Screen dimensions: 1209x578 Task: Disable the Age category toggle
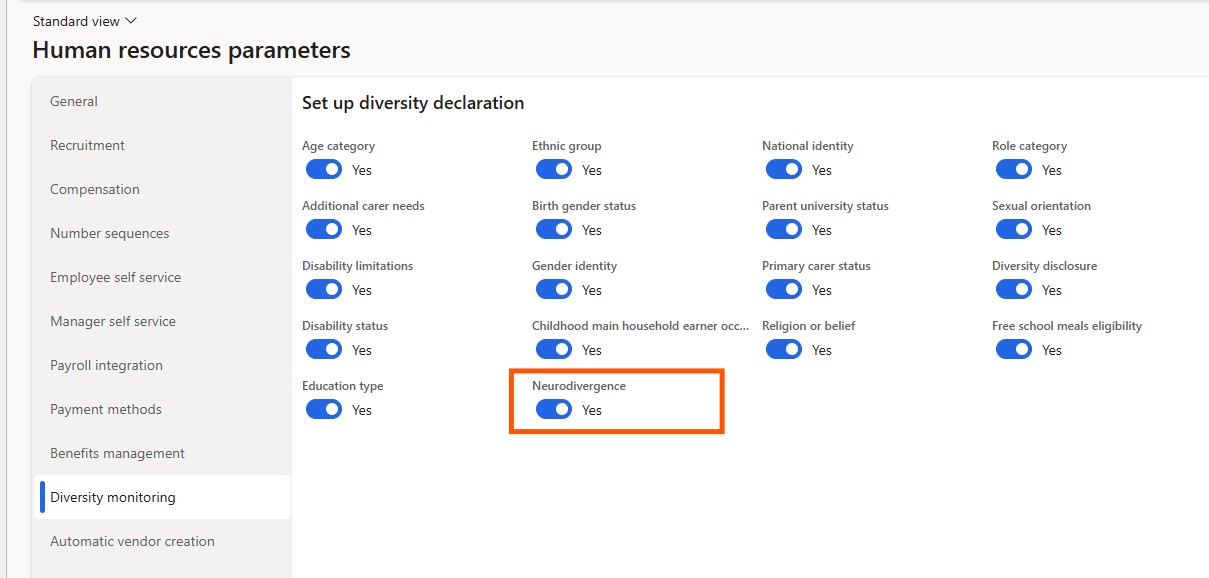coord(324,169)
